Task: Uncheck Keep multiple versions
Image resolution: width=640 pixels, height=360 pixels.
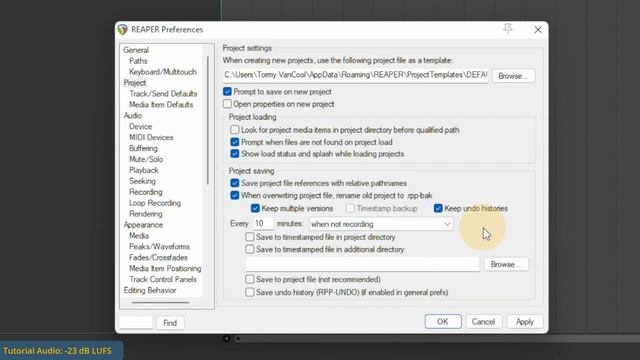Action: [255, 208]
